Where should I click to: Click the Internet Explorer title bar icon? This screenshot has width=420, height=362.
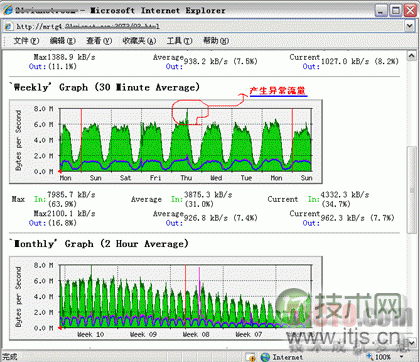click(x=7, y=10)
